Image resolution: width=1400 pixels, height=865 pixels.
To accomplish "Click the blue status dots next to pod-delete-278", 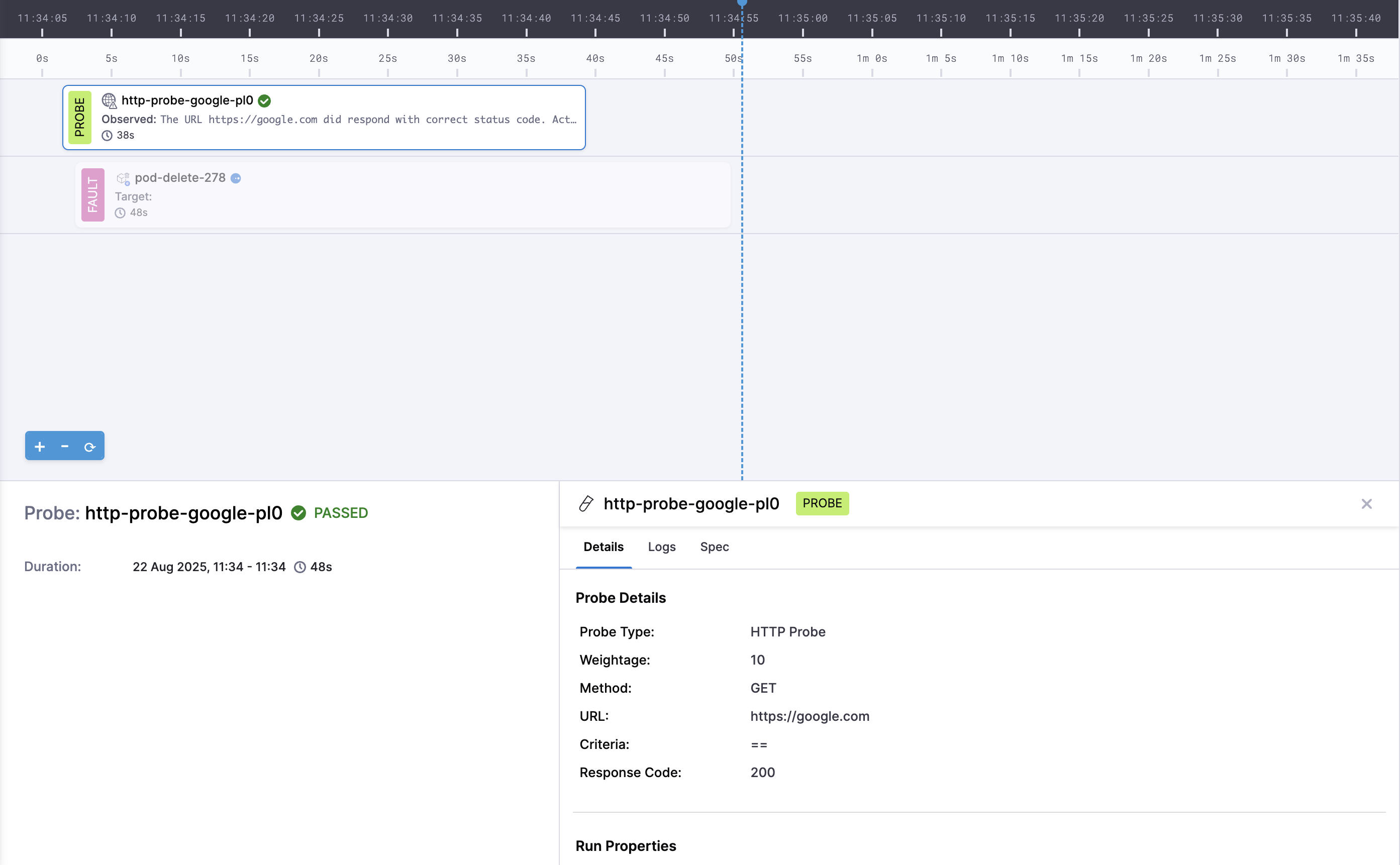I will tap(236, 178).
